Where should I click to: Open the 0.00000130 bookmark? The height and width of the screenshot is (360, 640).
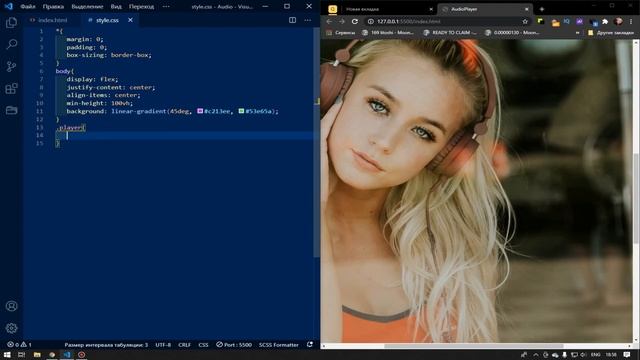[512, 33]
